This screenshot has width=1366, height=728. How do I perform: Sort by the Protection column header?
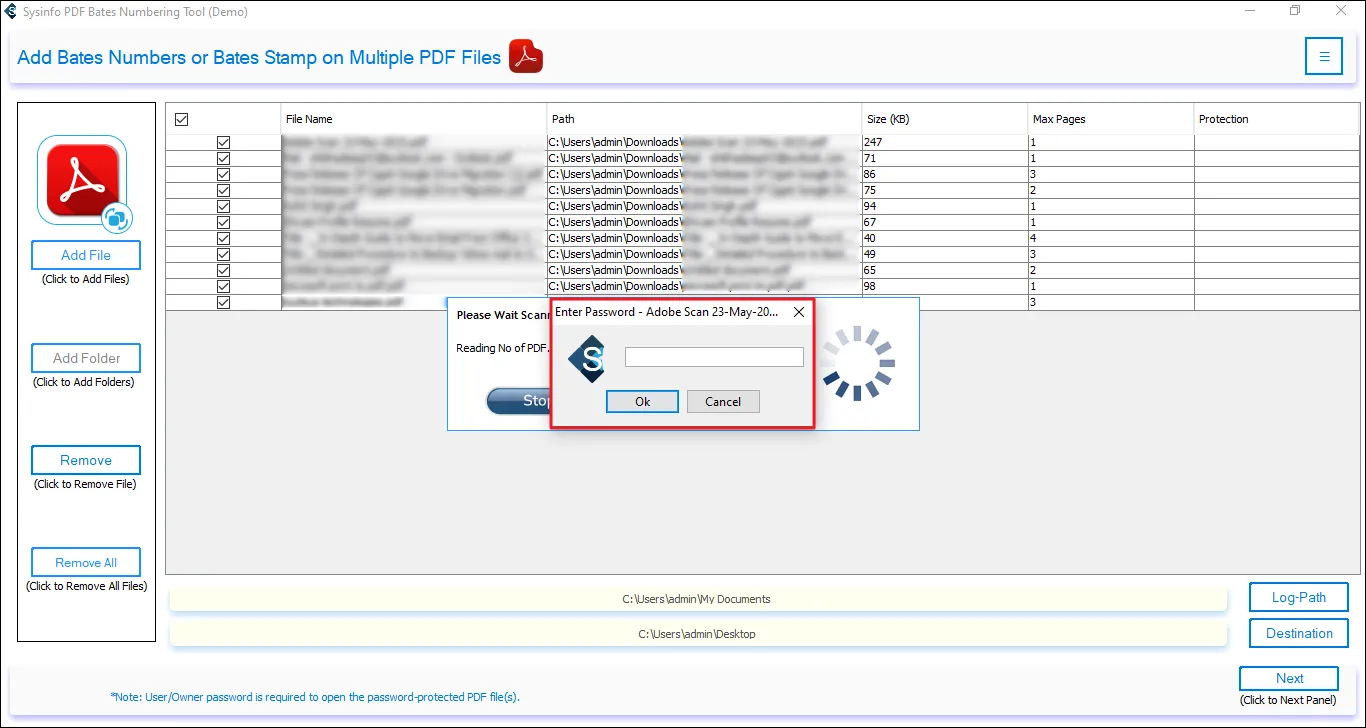1277,119
